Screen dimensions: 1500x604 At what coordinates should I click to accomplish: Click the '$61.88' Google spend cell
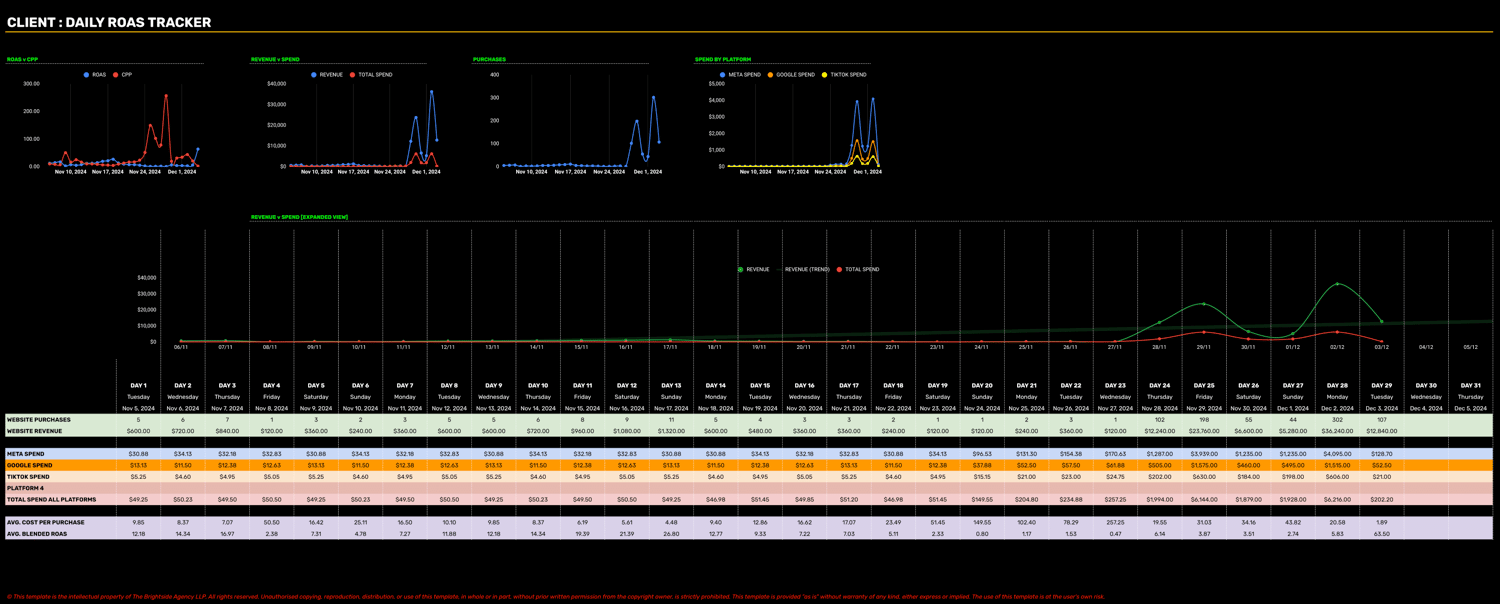click(x=1115, y=465)
